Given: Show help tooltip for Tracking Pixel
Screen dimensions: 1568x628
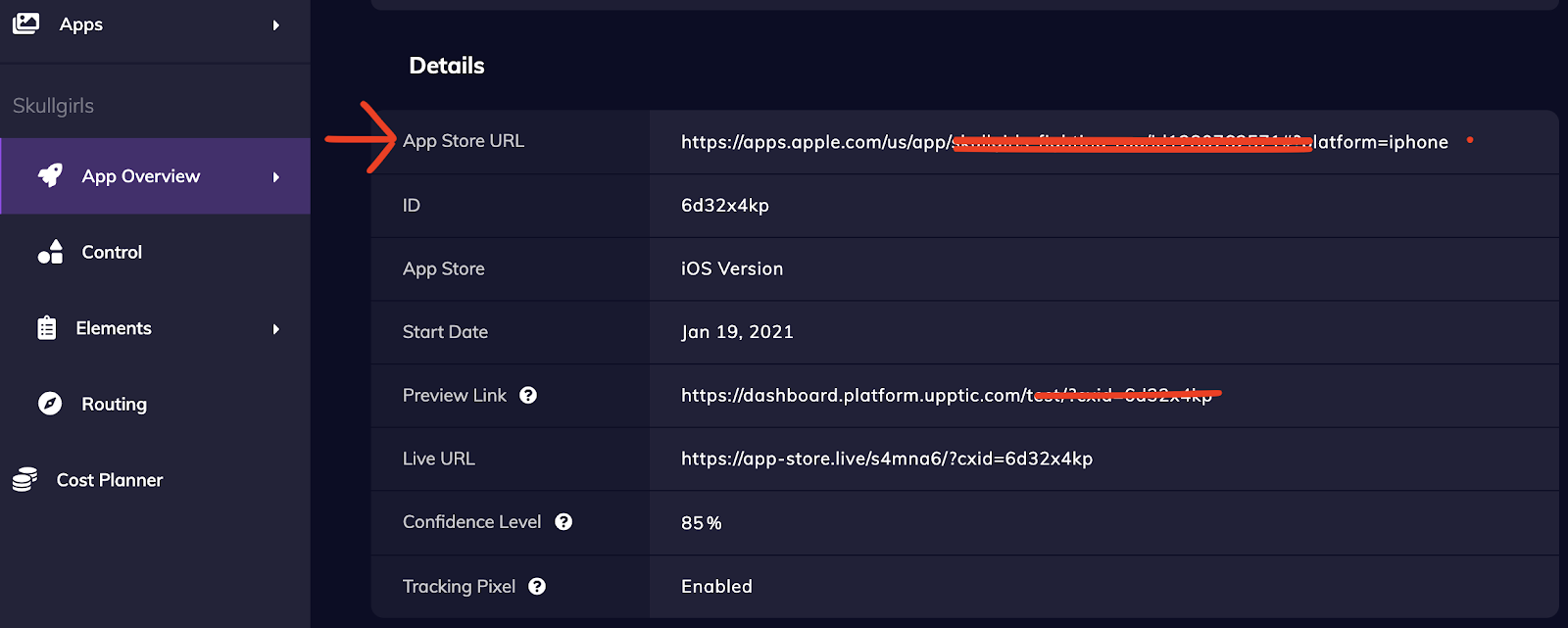Looking at the screenshot, I should point(537,586).
